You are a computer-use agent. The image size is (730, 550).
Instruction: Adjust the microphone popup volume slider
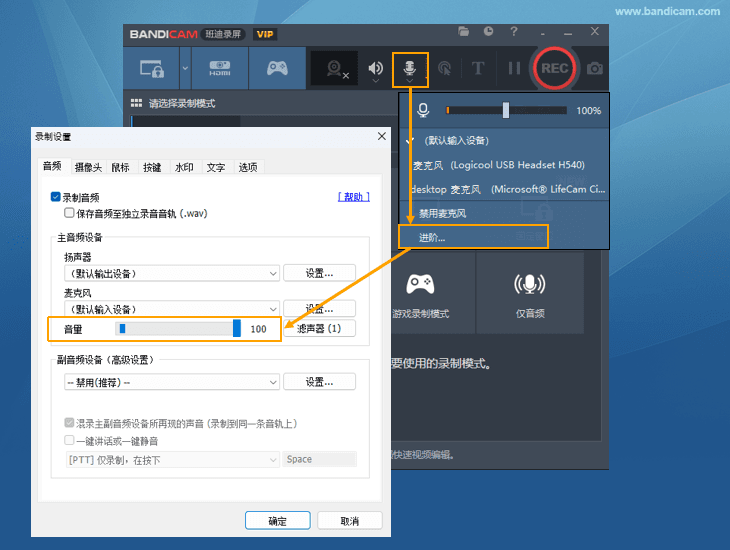506,110
